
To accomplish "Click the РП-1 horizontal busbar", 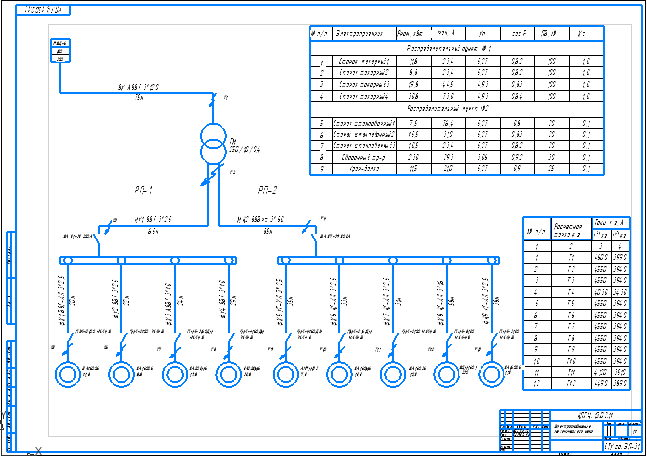I will pos(148,260).
